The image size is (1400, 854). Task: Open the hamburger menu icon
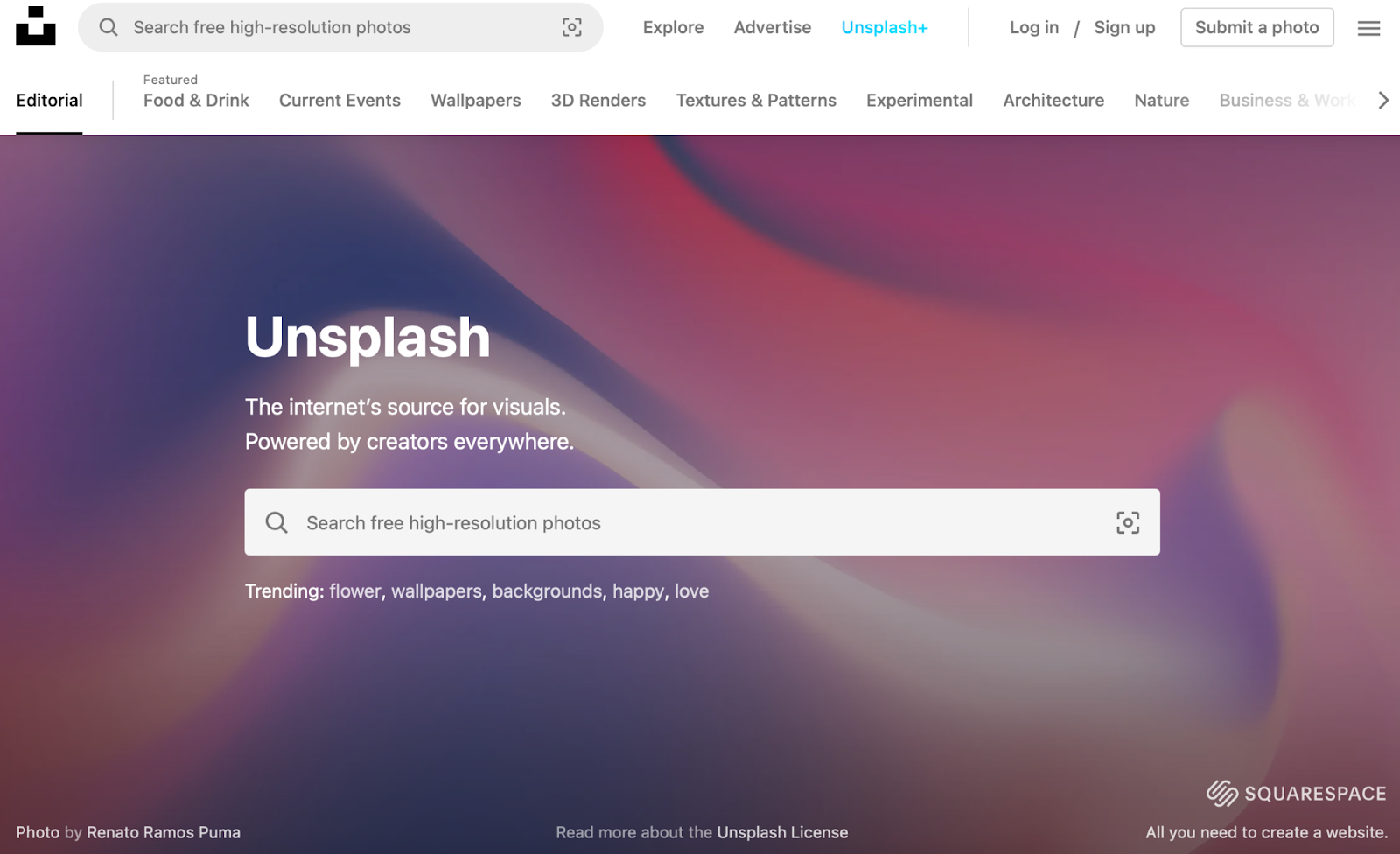tap(1369, 28)
